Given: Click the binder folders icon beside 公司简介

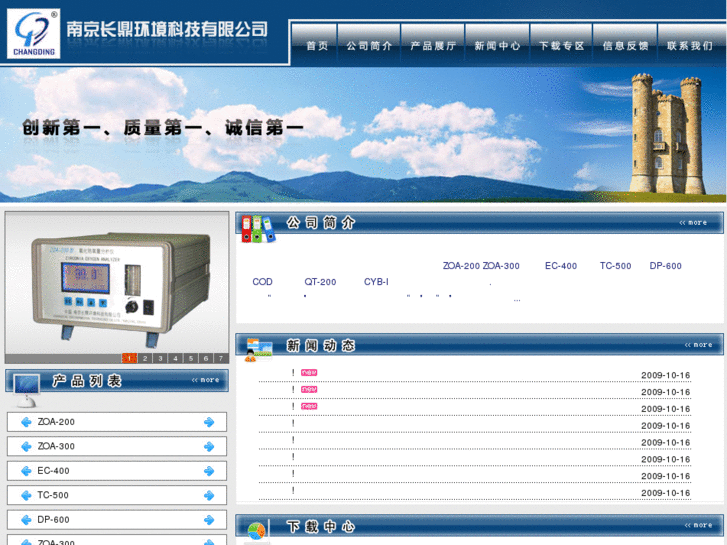Looking at the screenshot, I should [258, 229].
